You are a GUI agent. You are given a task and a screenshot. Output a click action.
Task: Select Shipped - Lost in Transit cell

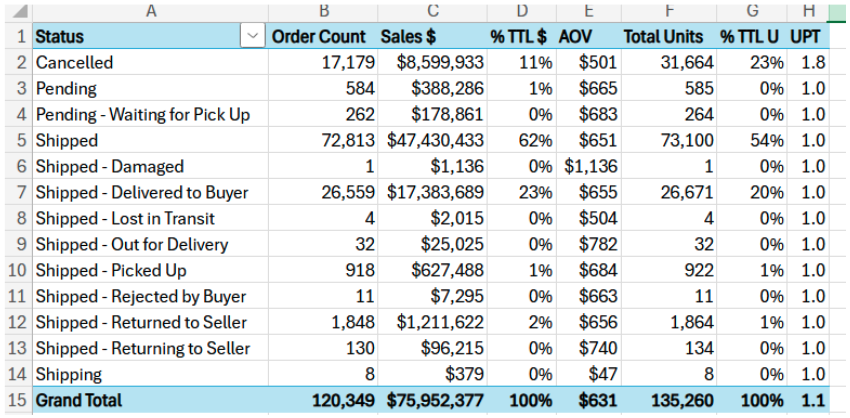[x=151, y=218]
